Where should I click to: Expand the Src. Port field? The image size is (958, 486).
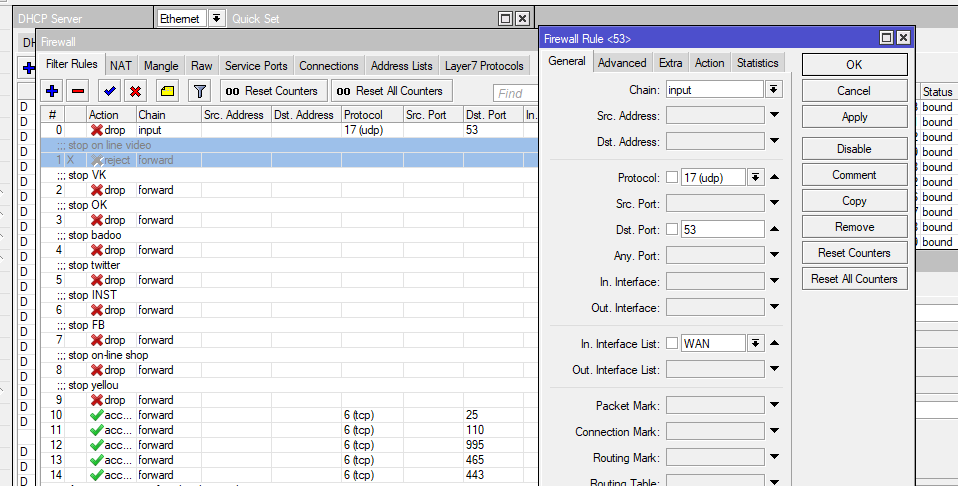click(774, 203)
